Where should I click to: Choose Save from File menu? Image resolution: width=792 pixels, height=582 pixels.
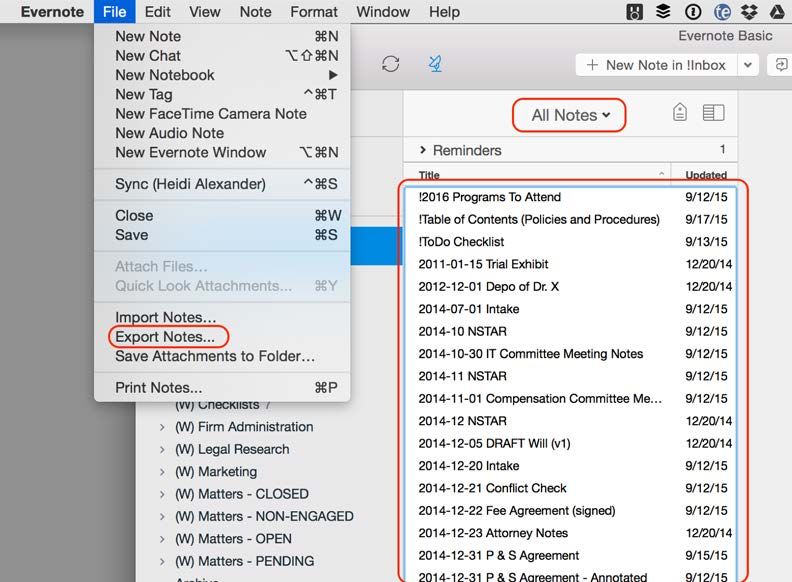point(222,235)
